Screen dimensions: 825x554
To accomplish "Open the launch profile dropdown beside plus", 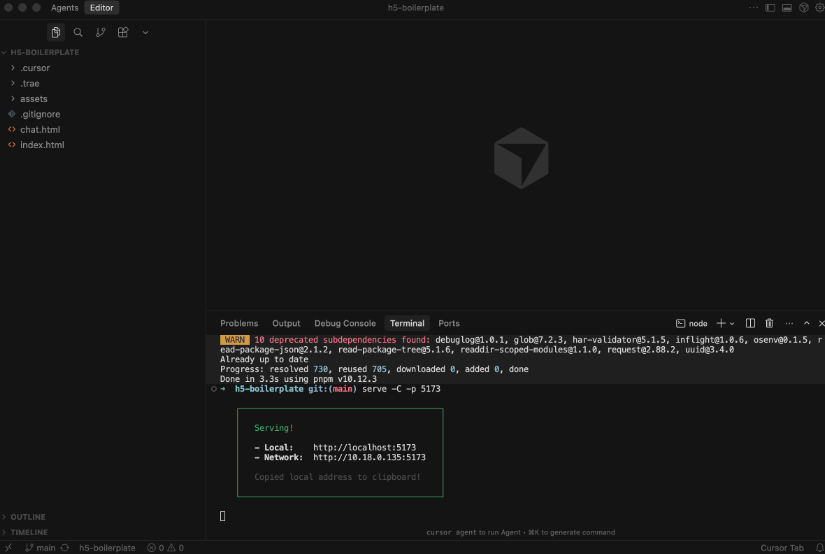I will [732, 323].
